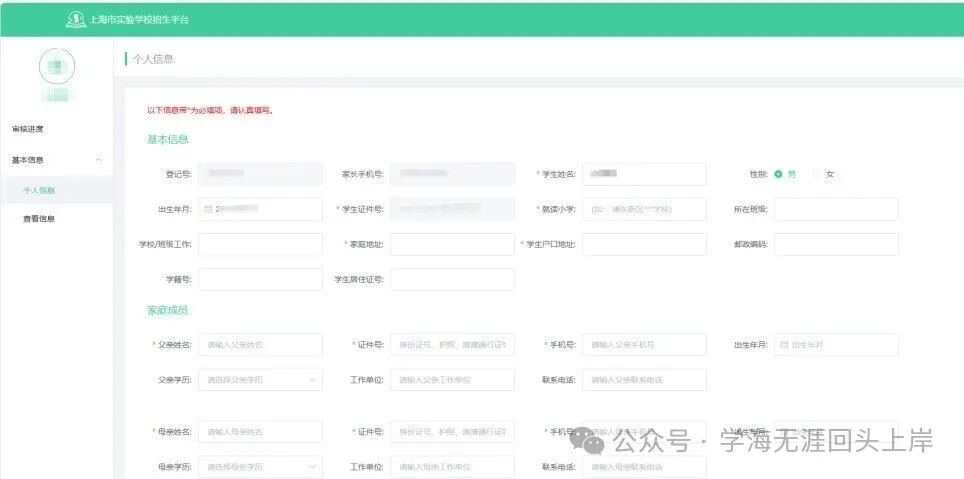Click the school logo in the header
Image resolution: width=964 pixels, height=479 pixels.
click(x=75, y=19)
